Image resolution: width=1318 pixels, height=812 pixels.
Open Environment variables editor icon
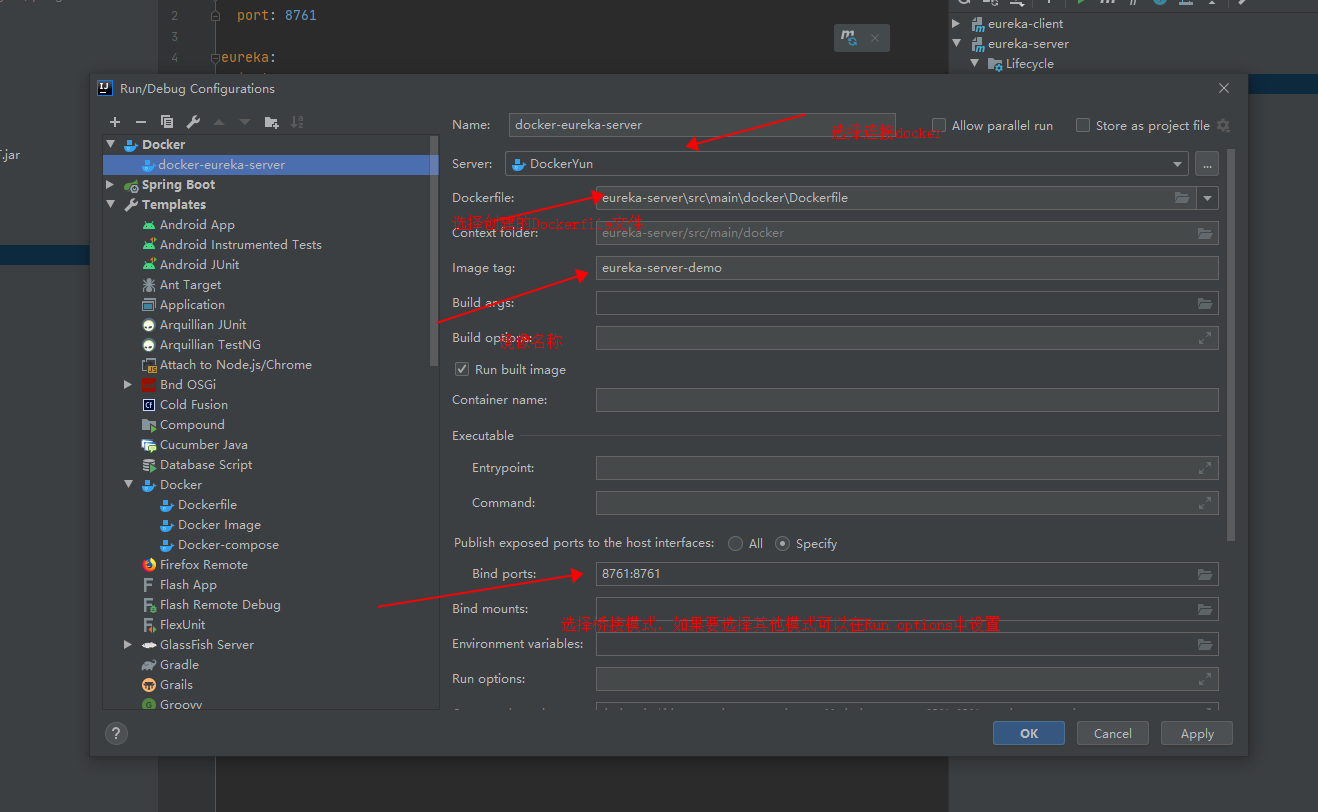pyautogui.click(x=1205, y=644)
